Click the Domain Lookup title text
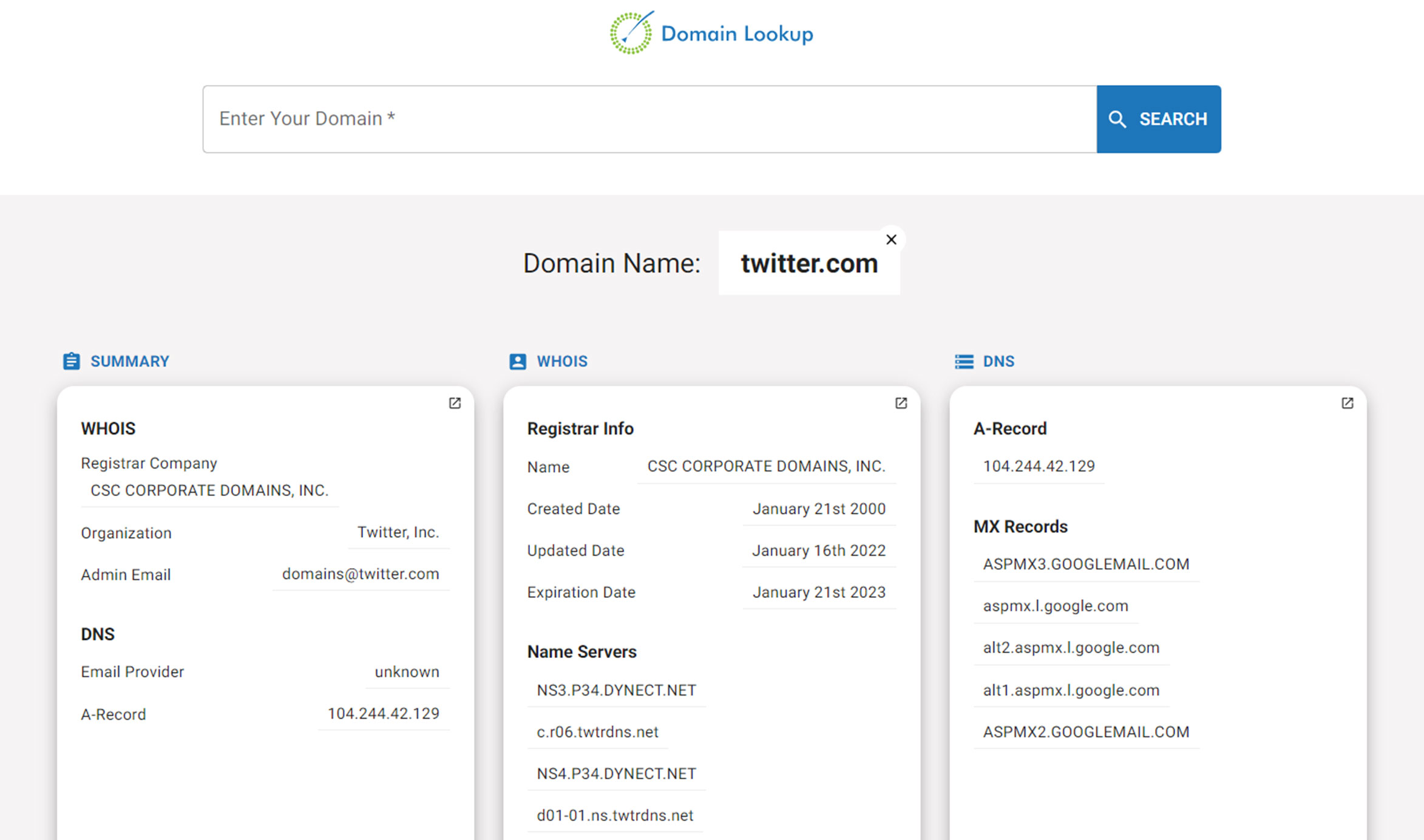 click(x=737, y=34)
